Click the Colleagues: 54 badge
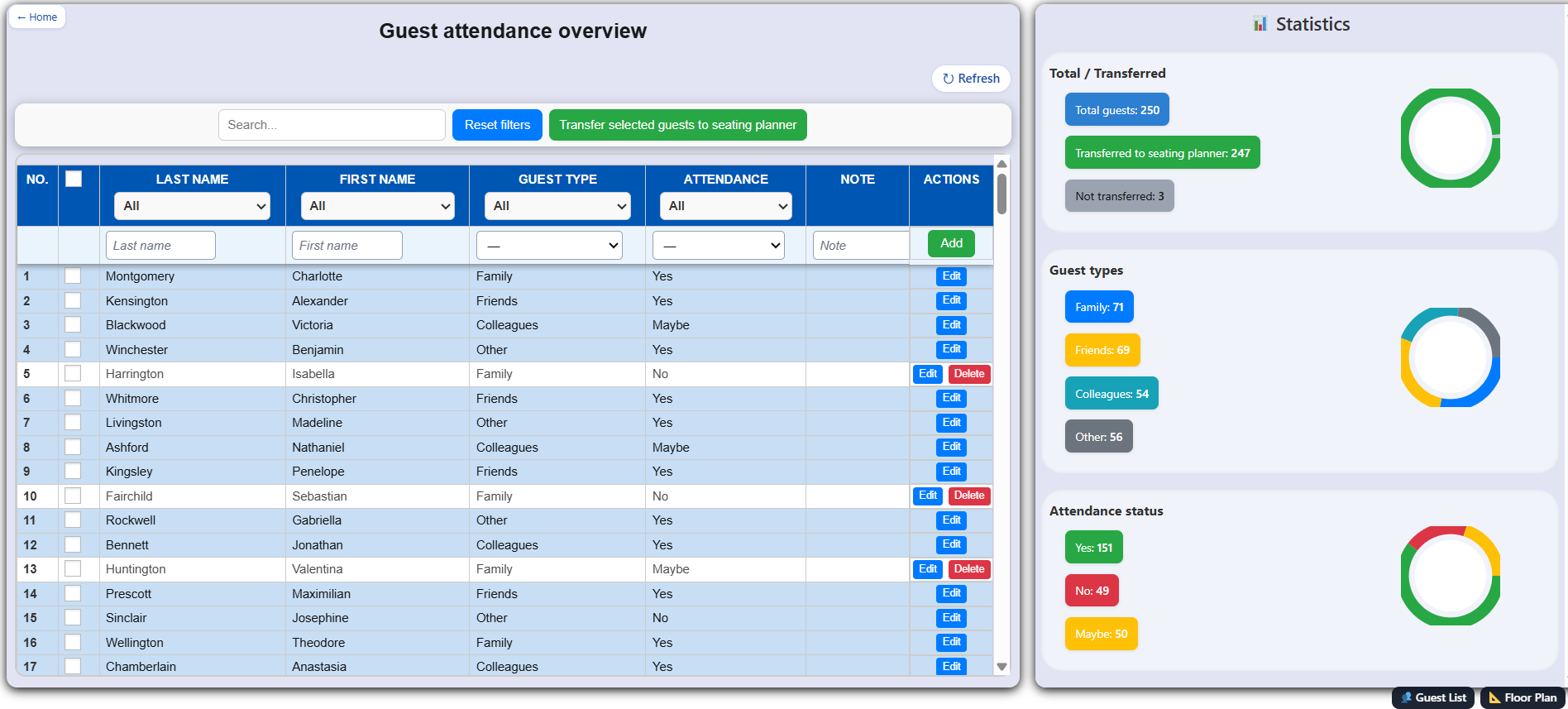This screenshot has width=1568, height=709. [1111, 394]
